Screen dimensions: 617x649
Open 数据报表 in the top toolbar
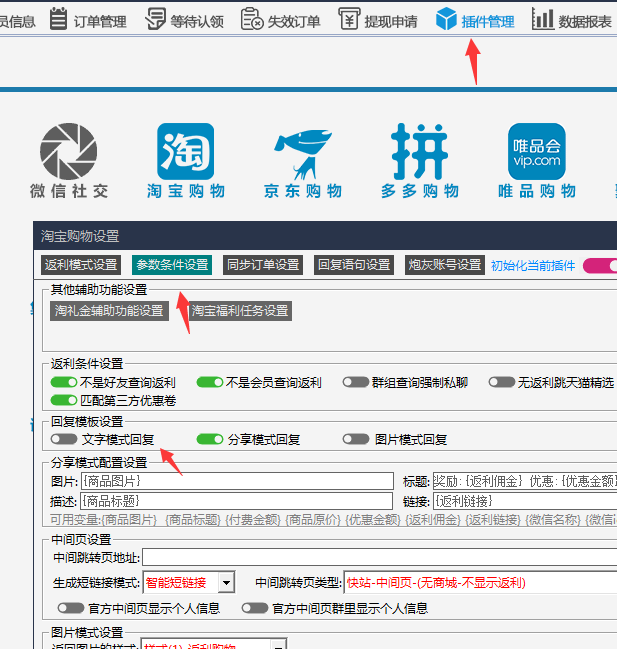tap(572, 20)
